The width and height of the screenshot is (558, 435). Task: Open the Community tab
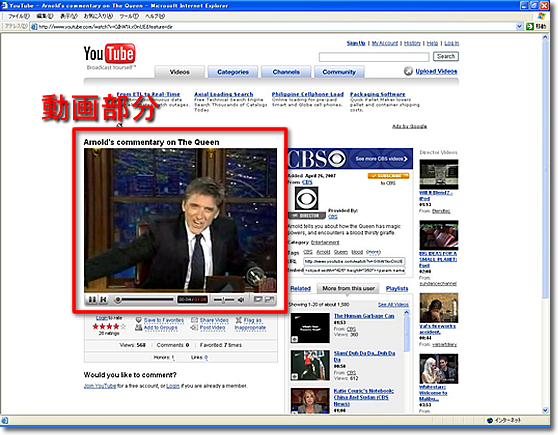339,72
